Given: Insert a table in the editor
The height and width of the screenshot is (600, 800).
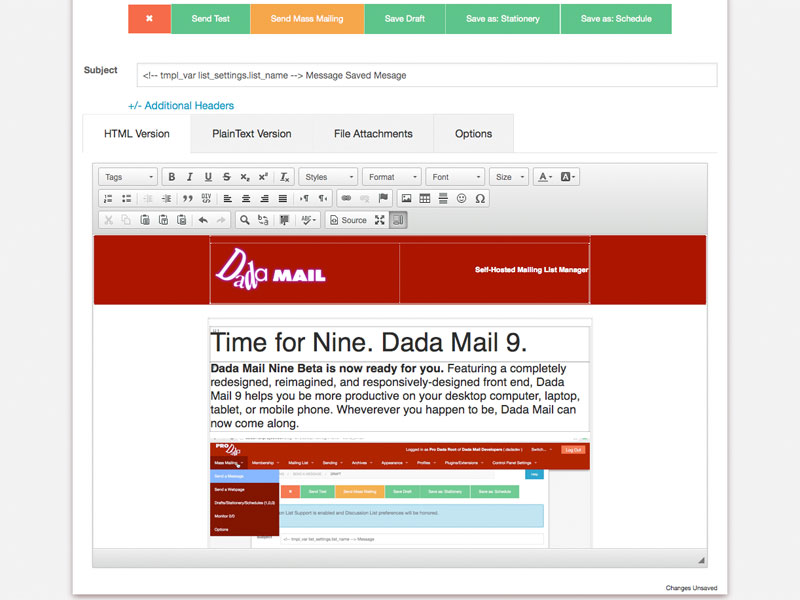Looking at the screenshot, I should click(425, 199).
